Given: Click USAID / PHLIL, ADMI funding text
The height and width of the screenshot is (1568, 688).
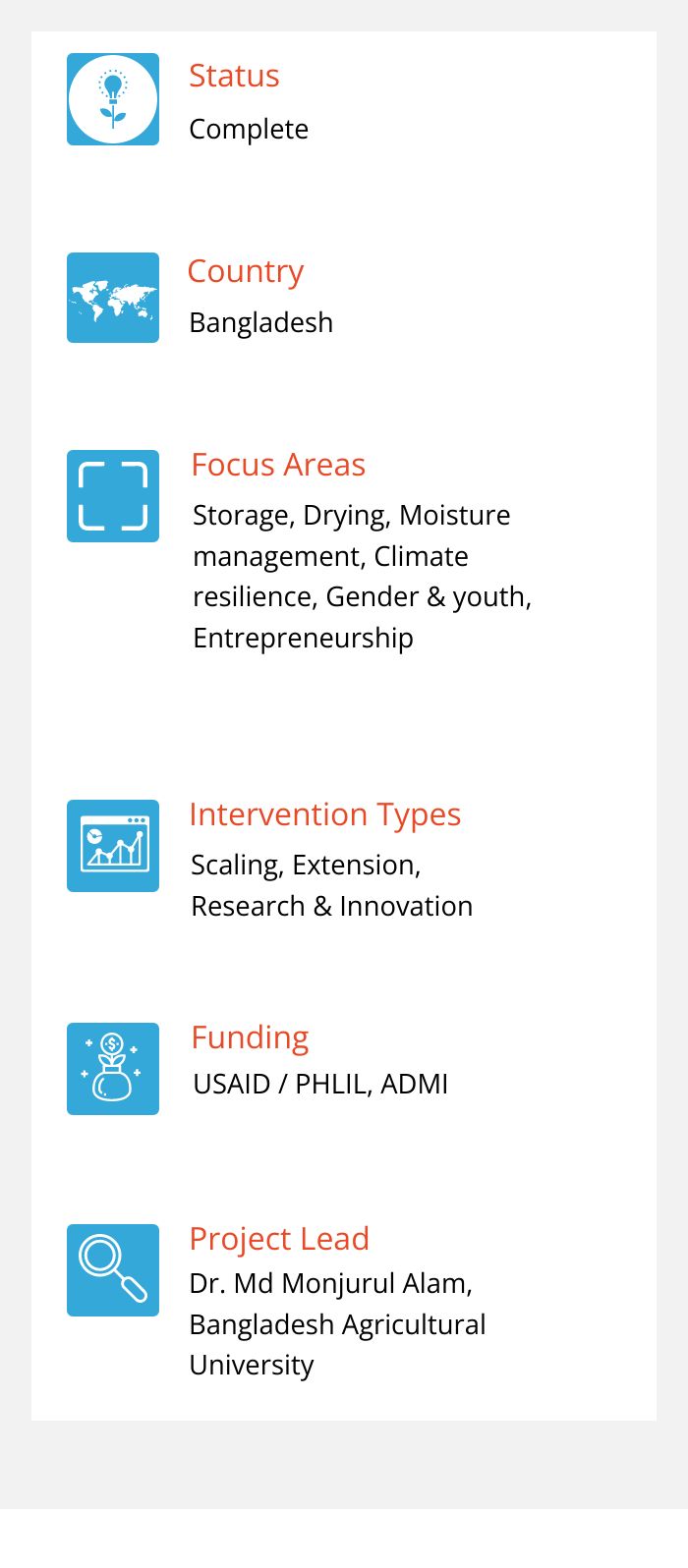Looking at the screenshot, I should pos(320,1084).
